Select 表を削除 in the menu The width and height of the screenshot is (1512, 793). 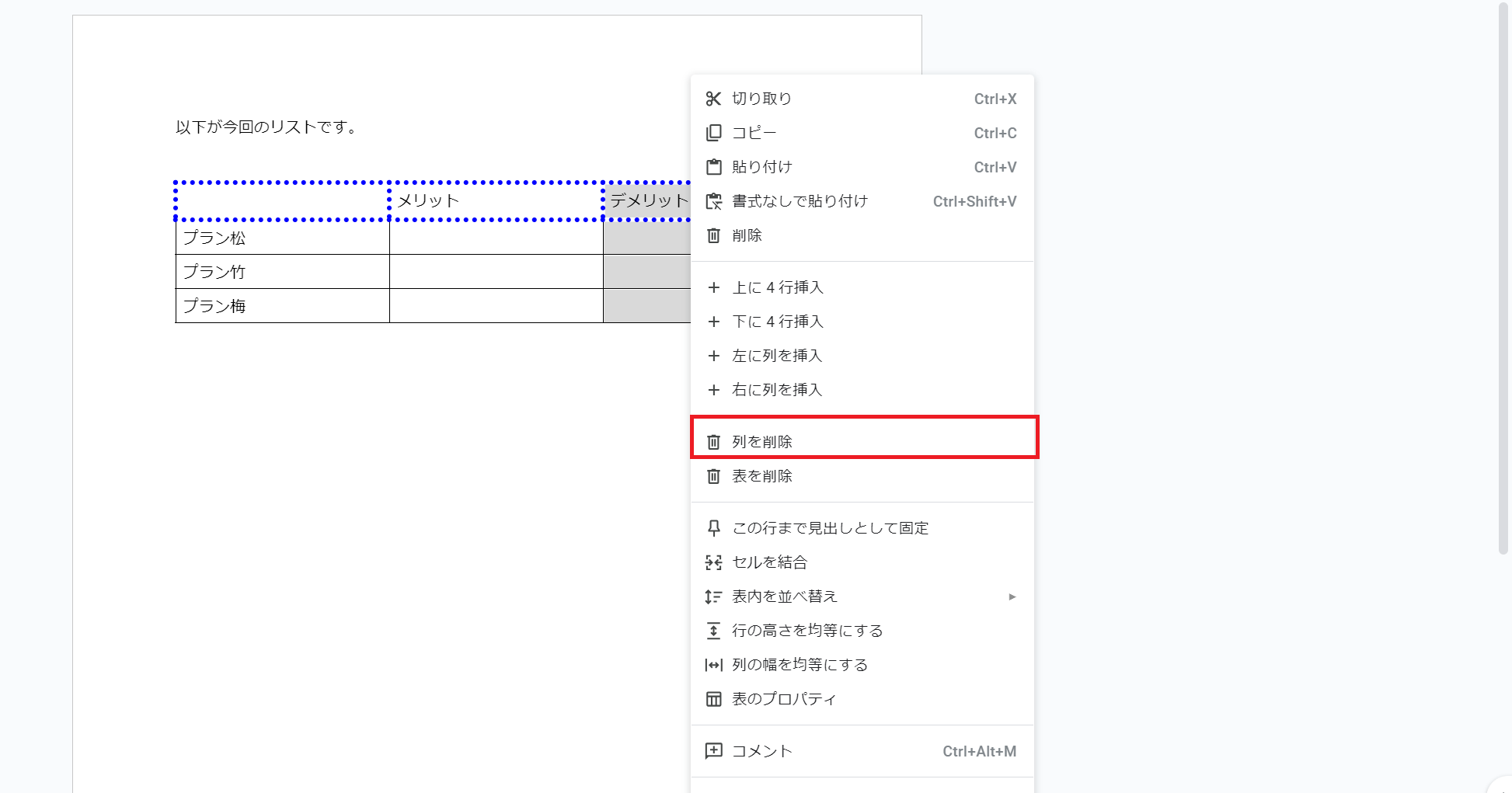point(762,476)
